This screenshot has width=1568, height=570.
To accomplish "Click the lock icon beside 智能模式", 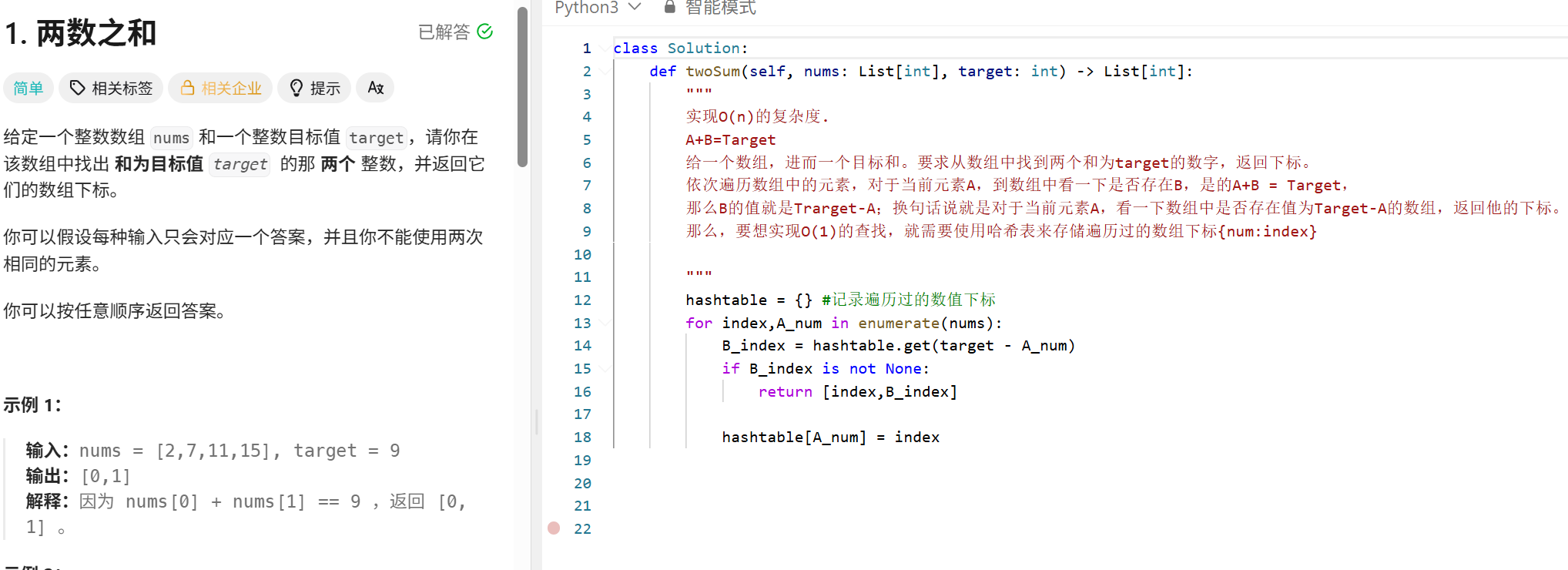I will coord(670,7).
